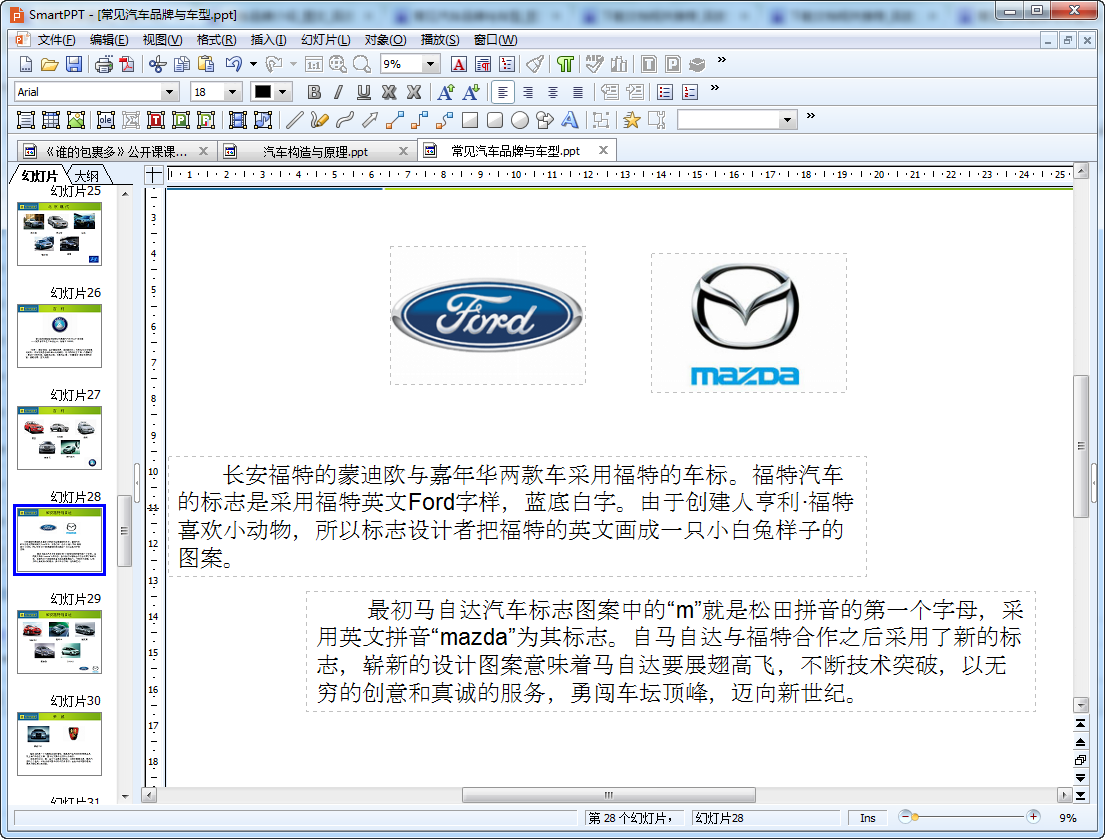This screenshot has height=839, width=1105.
Task: Expand overflow chevron on standard toolbar
Action: click(722, 61)
